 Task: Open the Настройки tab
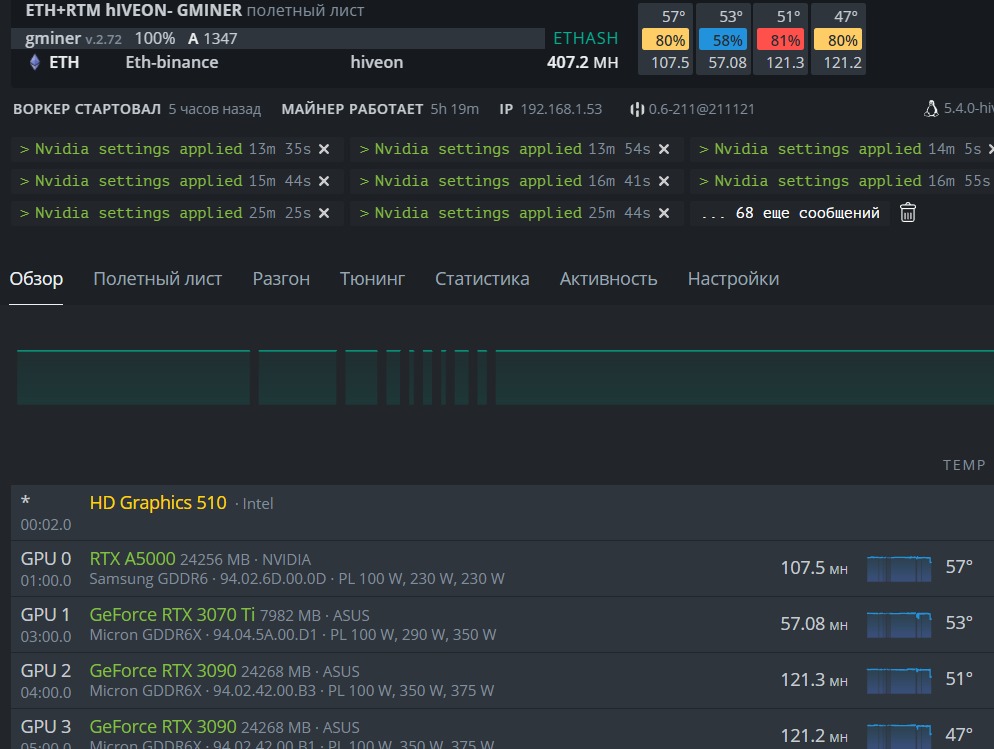(x=733, y=279)
